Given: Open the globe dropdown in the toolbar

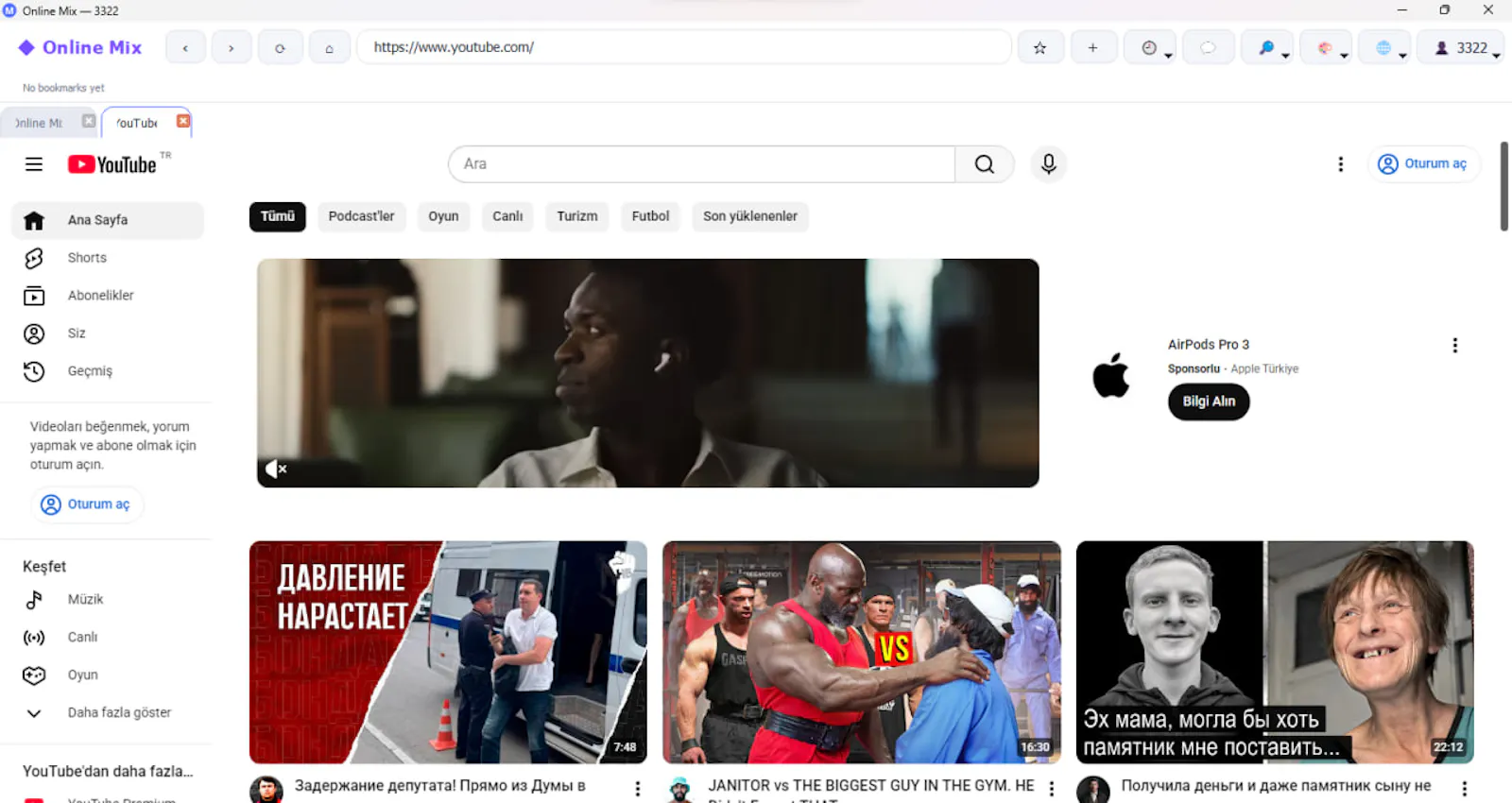Looking at the screenshot, I should click(1384, 47).
